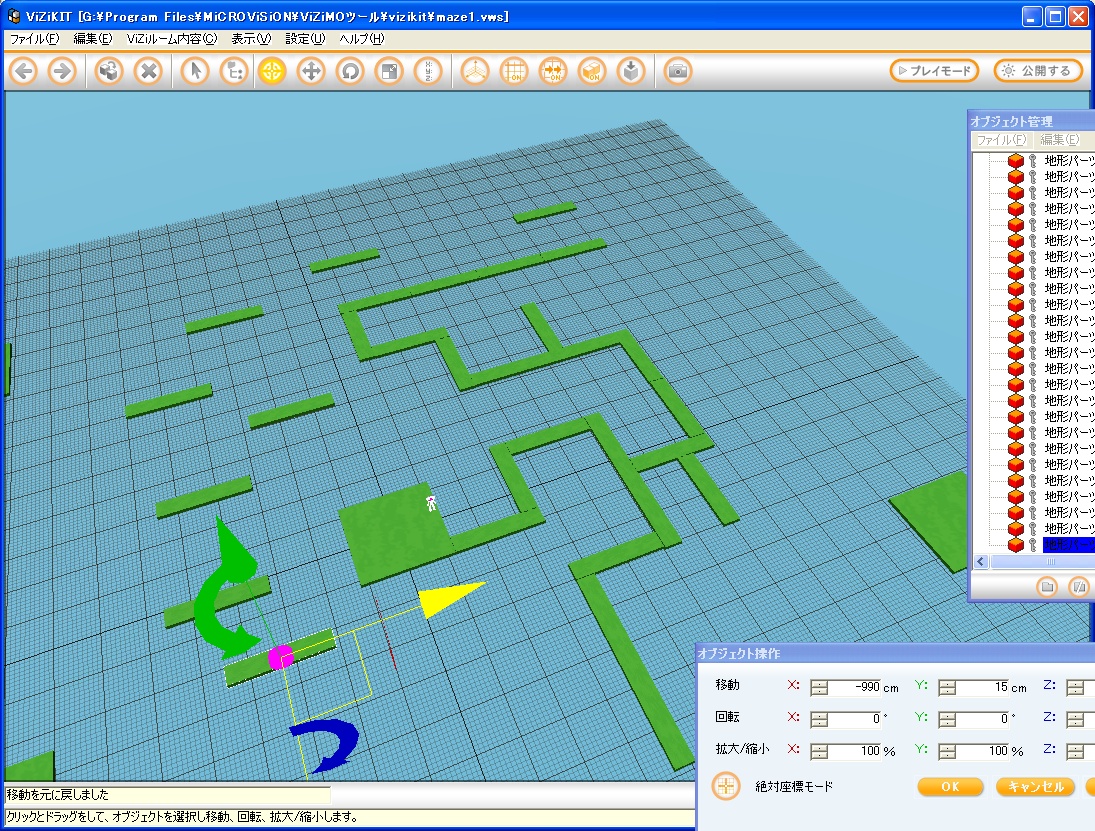Image resolution: width=1095 pixels, height=831 pixels.
Task: Click the redo forward-arrow toolbar icon
Action: [62, 71]
